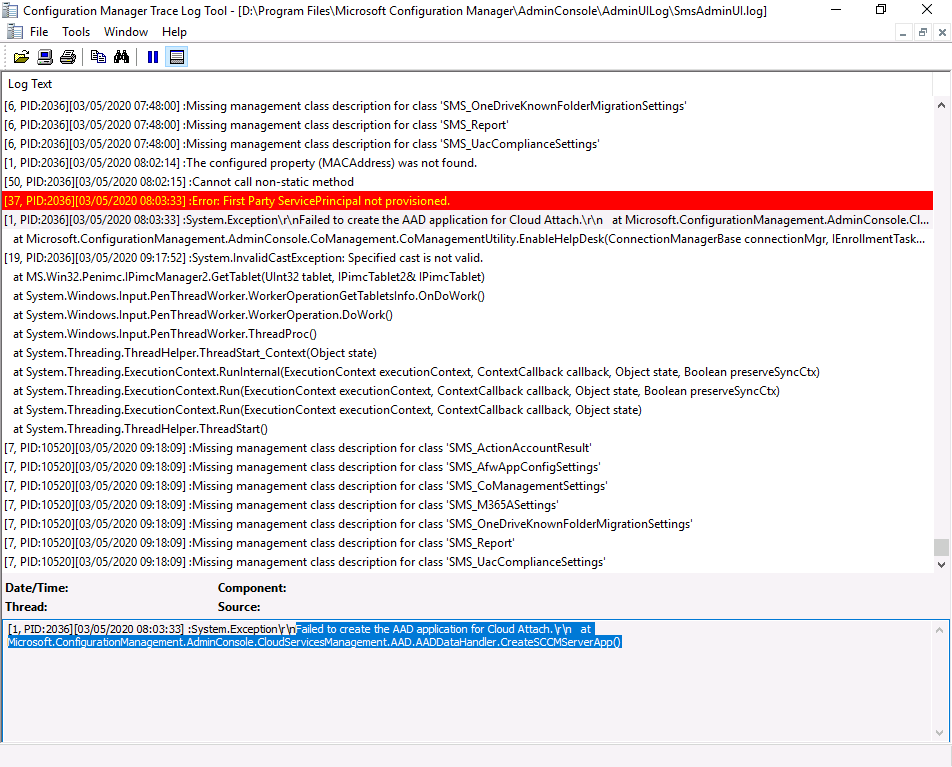Click the Open log file toolbar icon
Screen dimensions: 952x767
[21, 57]
